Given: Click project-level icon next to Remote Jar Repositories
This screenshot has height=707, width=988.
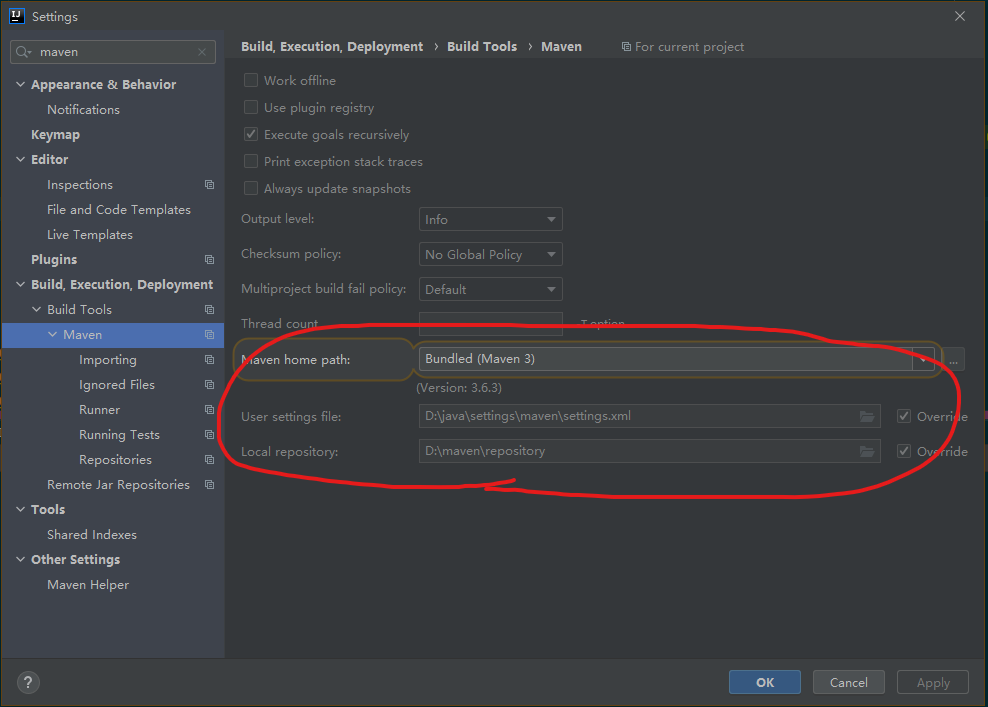Looking at the screenshot, I should (209, 485).
